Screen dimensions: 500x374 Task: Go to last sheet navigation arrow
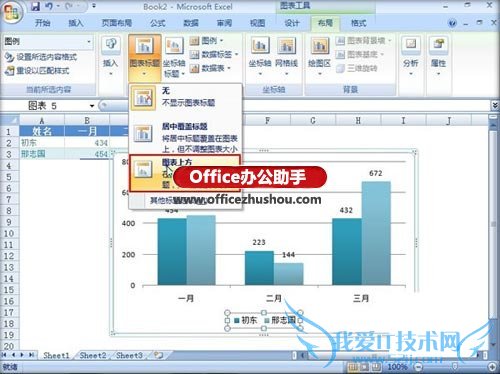coord(31,355)
